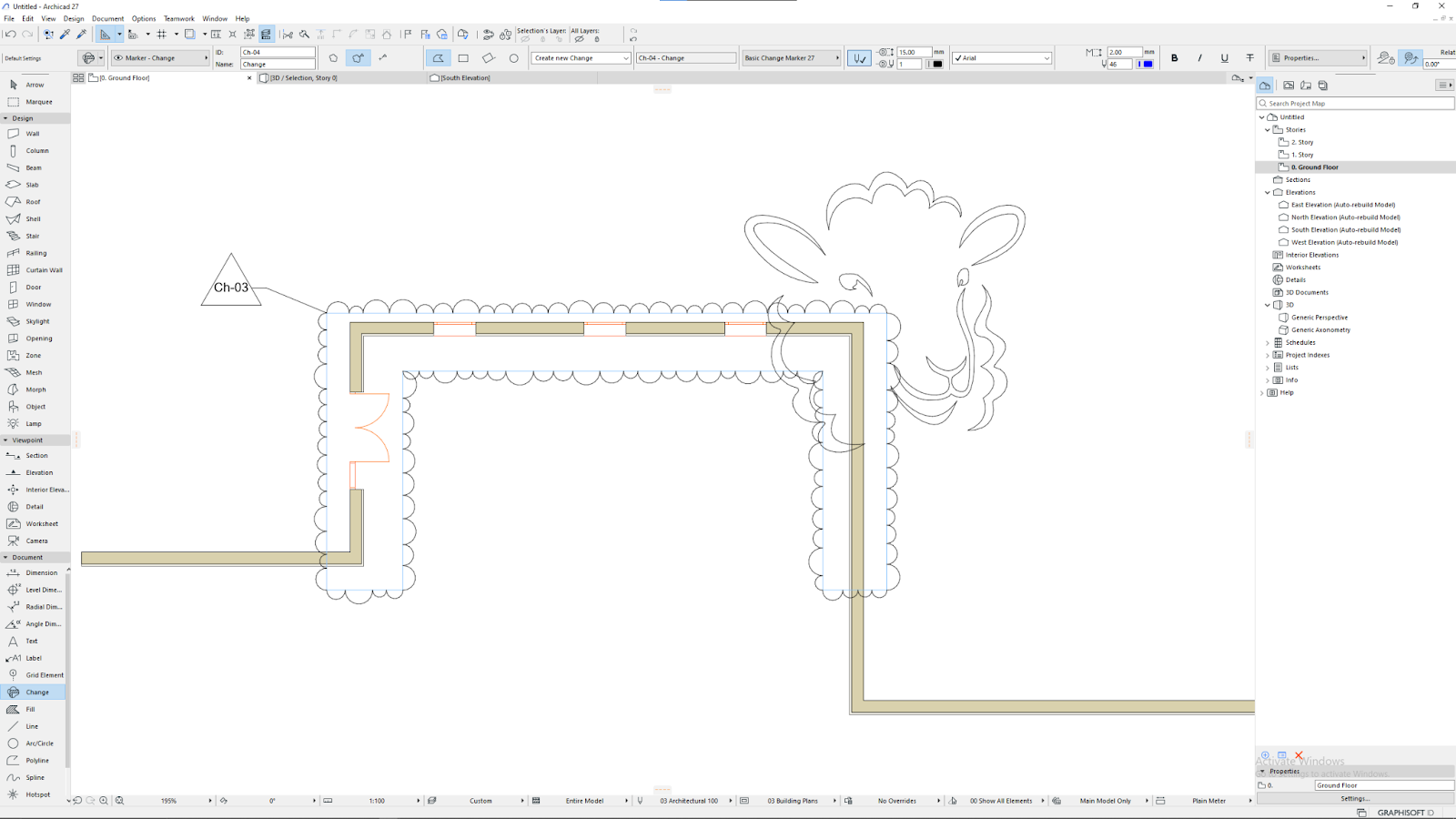
Task: Select the Morph tool
Action: (33, 389)
